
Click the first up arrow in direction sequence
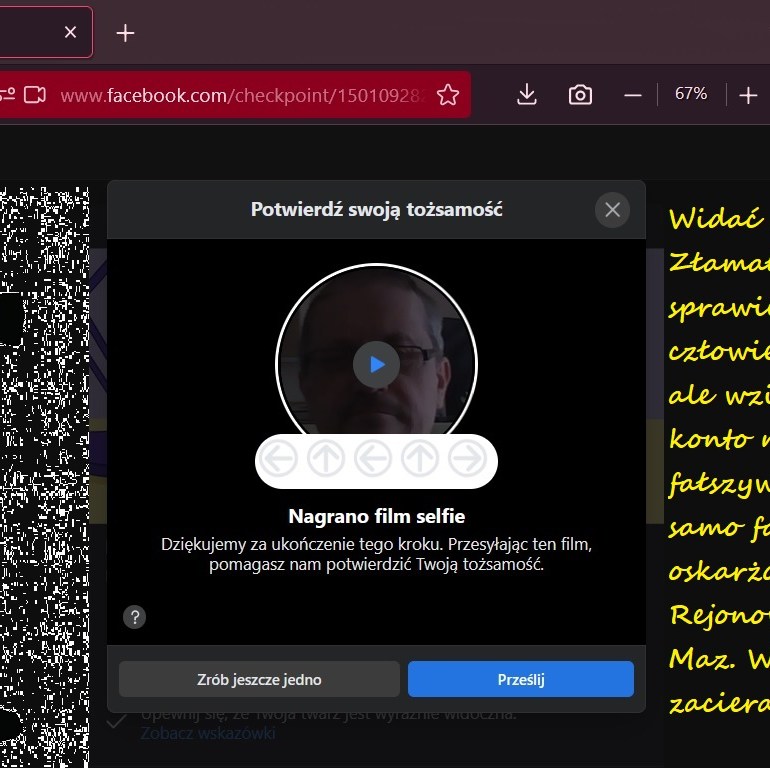pyautogui.click(x=326, y=459)
